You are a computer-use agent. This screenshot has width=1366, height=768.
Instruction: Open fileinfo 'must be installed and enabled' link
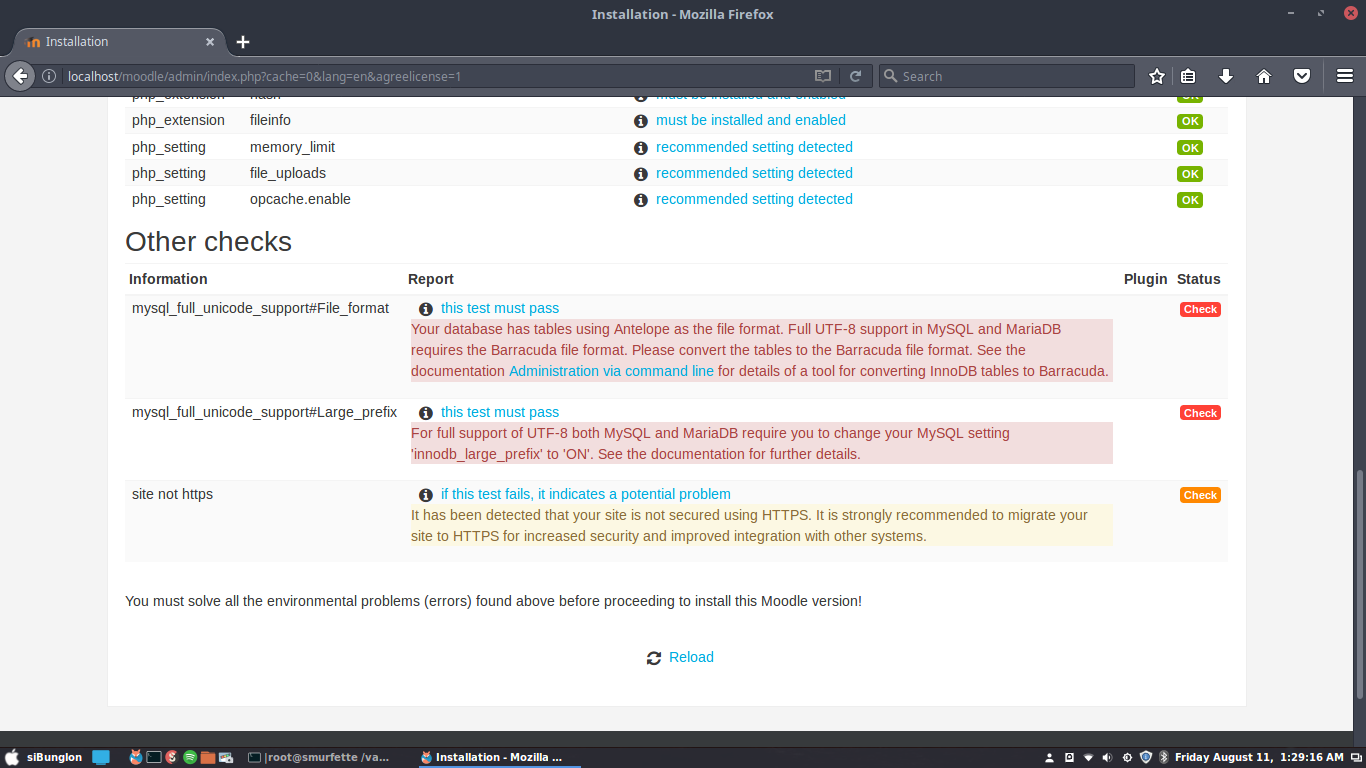751,120
